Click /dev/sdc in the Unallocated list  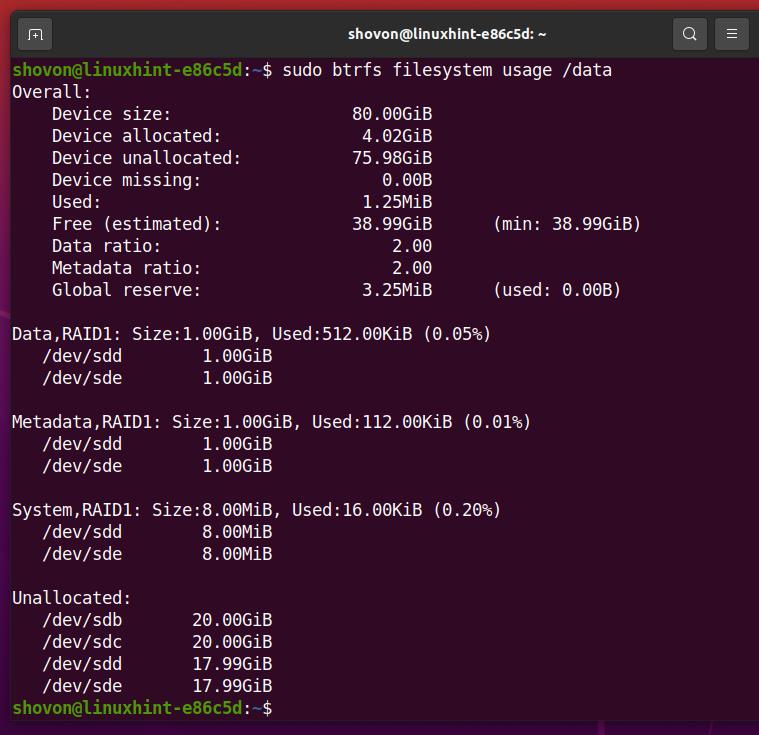pos(82,642)
